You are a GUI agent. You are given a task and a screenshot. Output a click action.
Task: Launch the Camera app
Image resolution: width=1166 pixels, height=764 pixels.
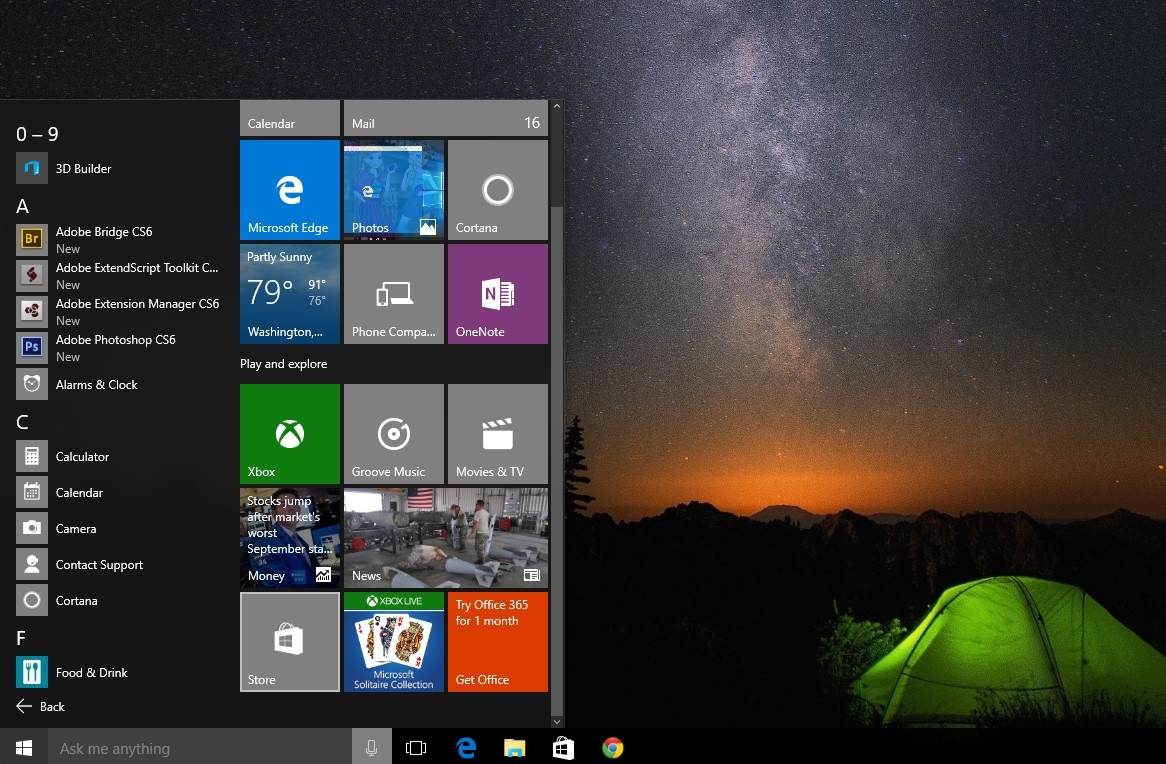click(119, 529)
